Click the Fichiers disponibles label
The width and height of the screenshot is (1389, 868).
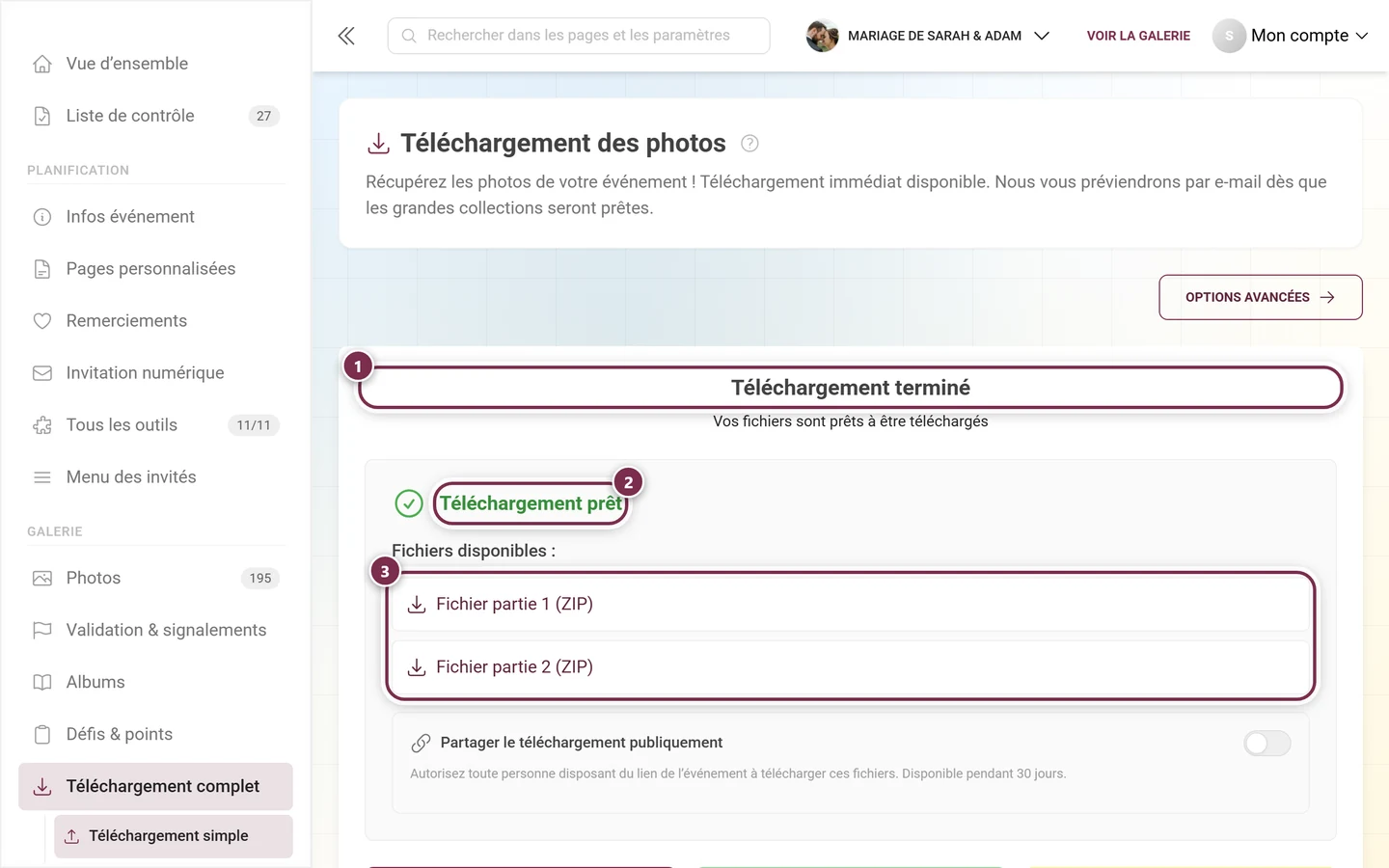point(474,551)
